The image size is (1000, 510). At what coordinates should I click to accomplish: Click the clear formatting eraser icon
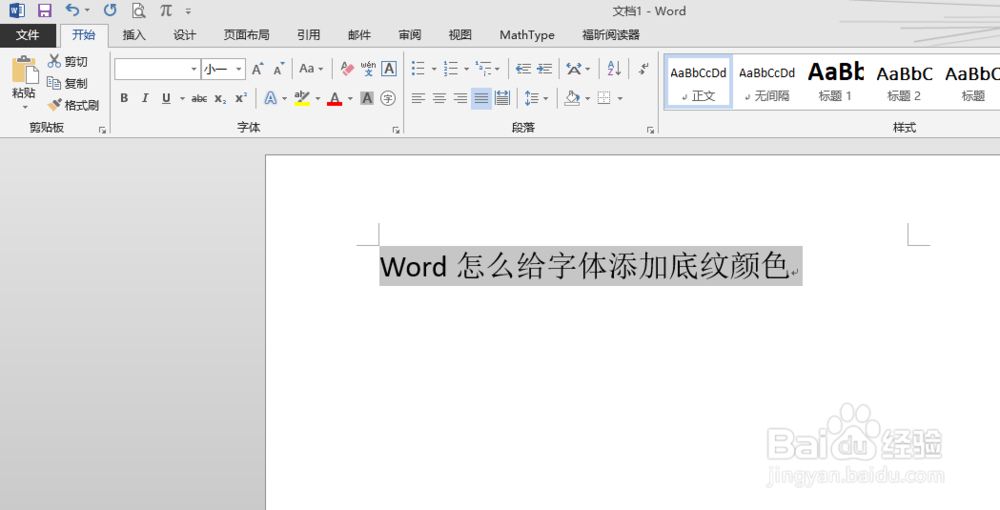pyautogui.click(x=347, y=68)
